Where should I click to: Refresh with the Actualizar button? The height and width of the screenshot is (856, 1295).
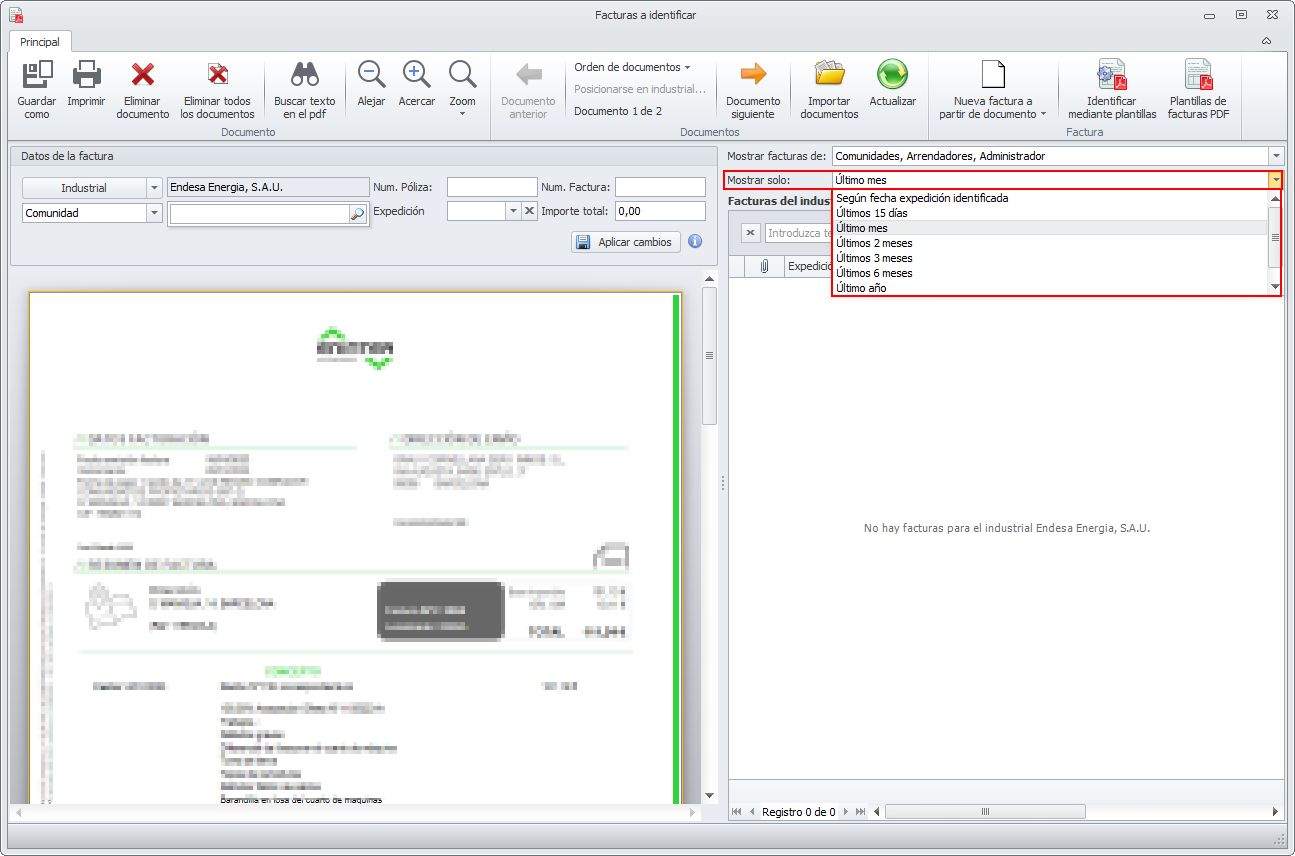[x=892, y=84]
